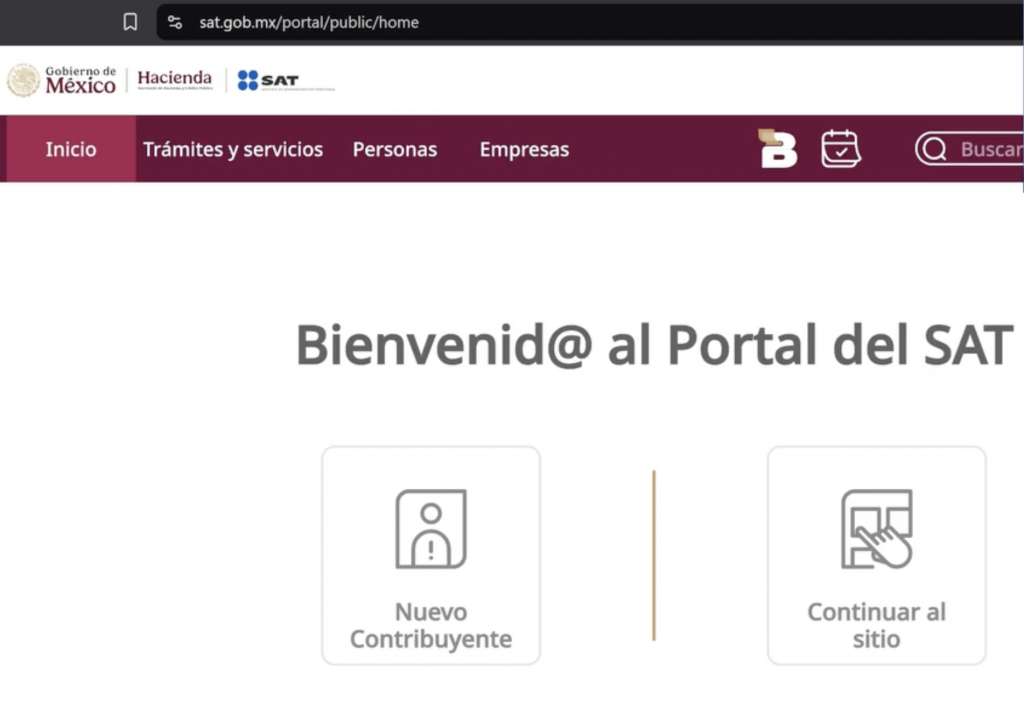The width and height of the screenshot is (1024, 712).
Task: Select the sat.gob.mx URL text in address bar
Action: [x=308, y=22]
